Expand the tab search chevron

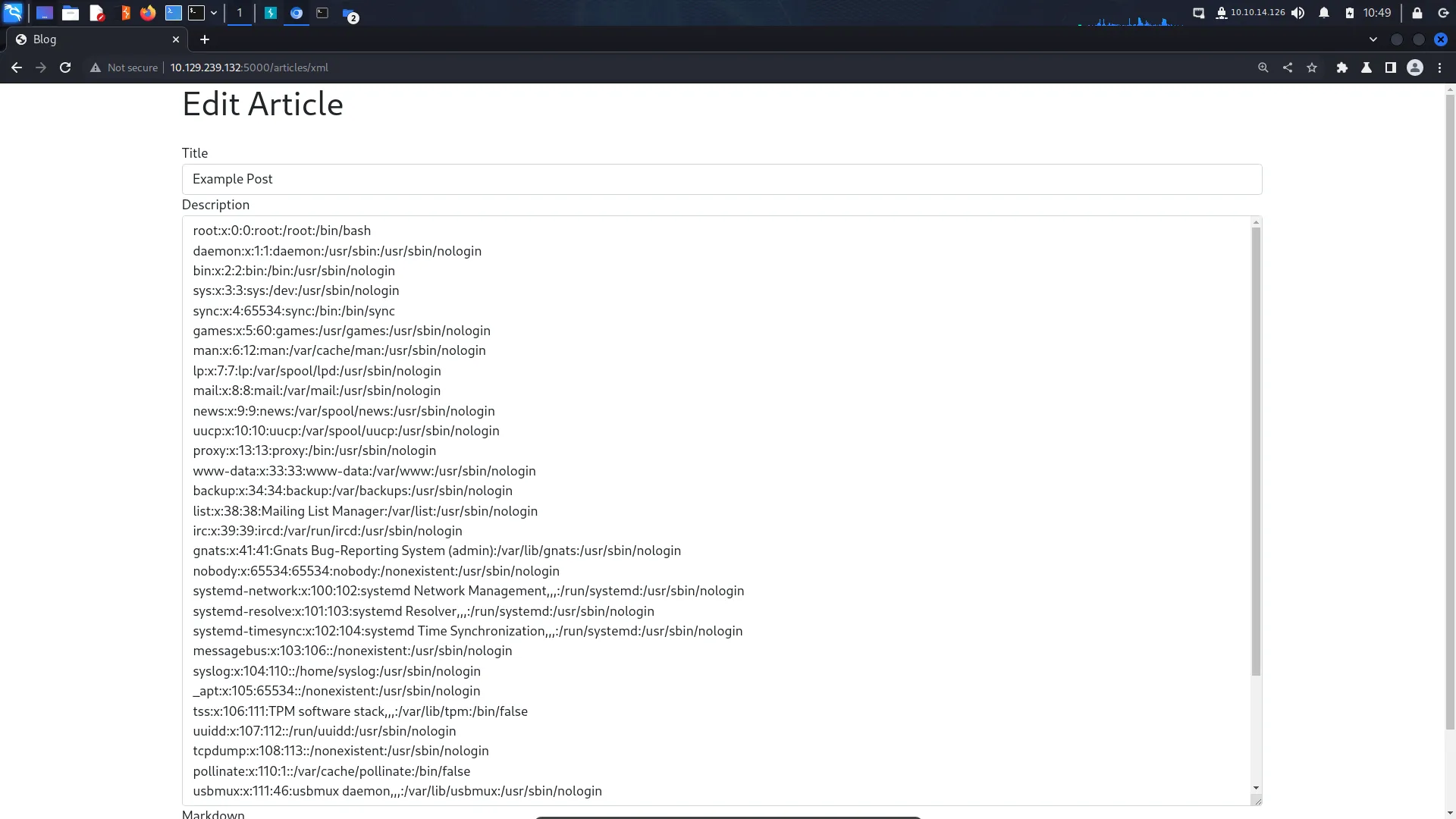1373,39
